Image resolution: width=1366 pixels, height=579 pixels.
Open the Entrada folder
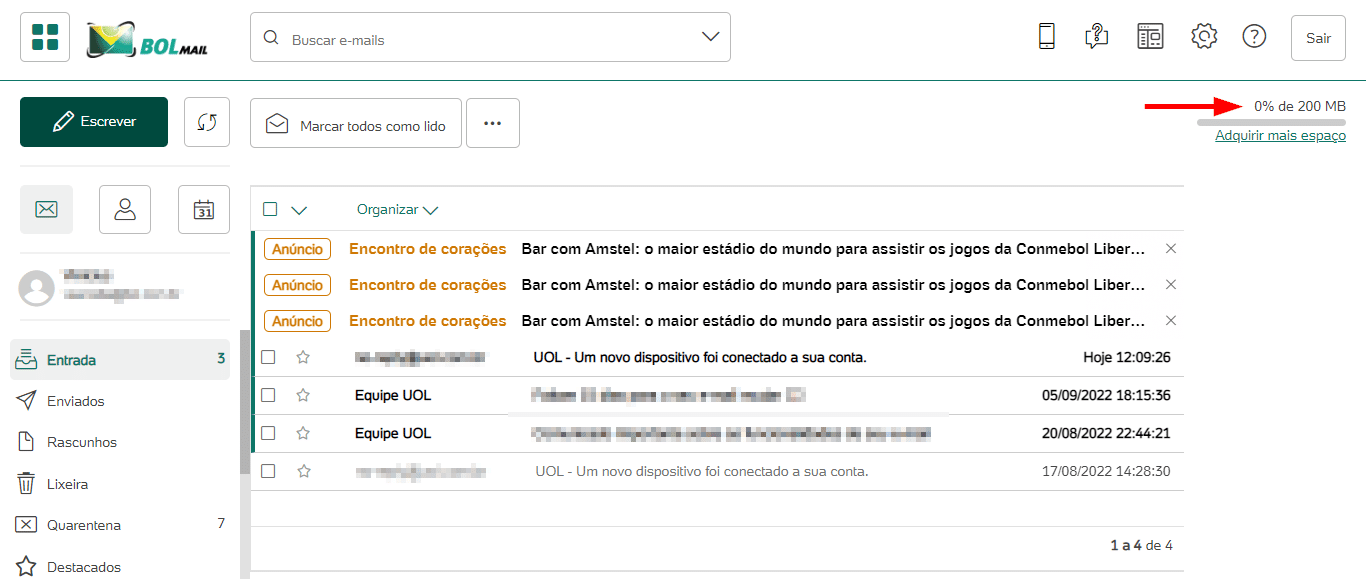120,359
